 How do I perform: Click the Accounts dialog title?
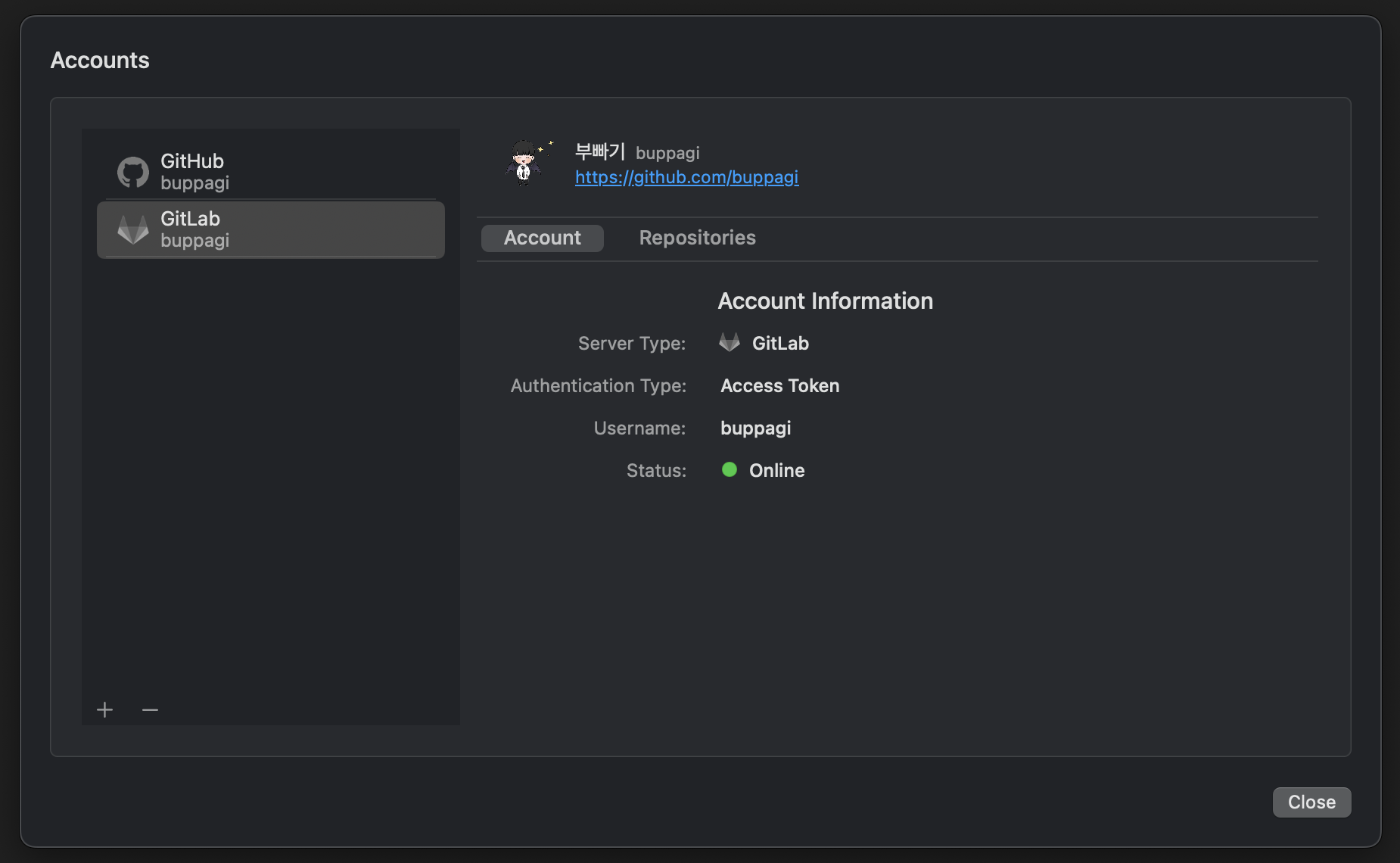click(x=100, y=61)
